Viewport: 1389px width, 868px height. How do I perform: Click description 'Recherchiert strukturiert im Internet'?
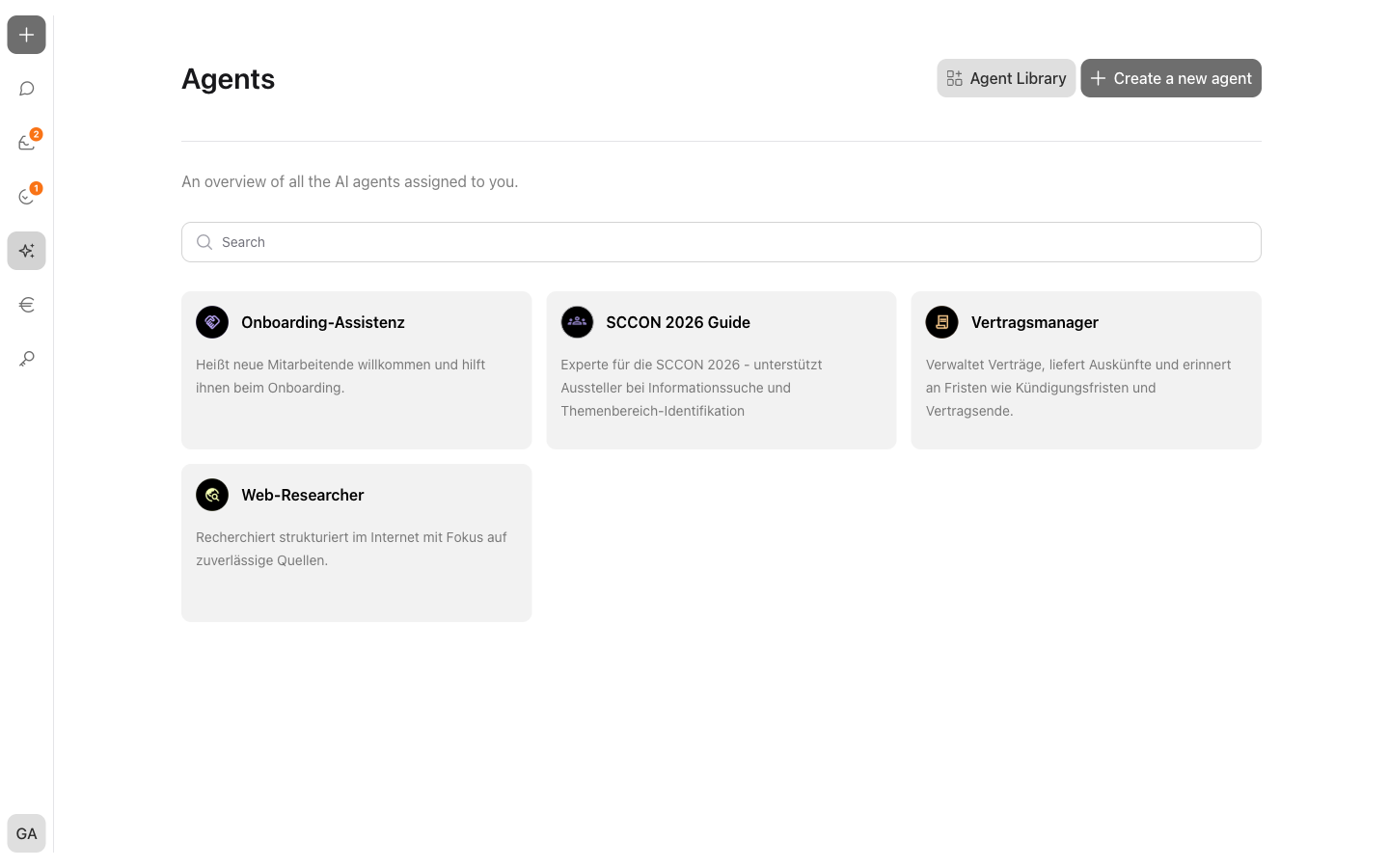coord(351,549)
